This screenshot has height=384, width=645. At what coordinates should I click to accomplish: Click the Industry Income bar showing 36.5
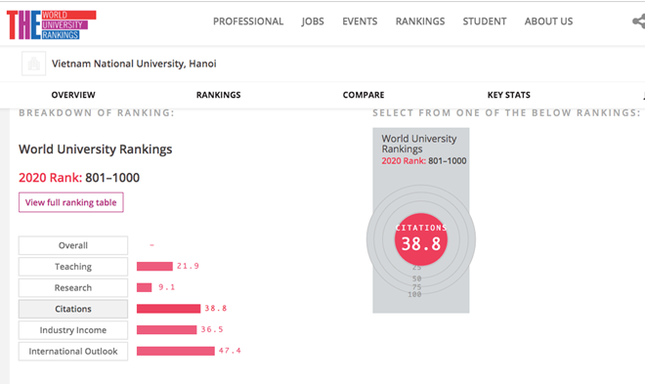click(167, 330)
